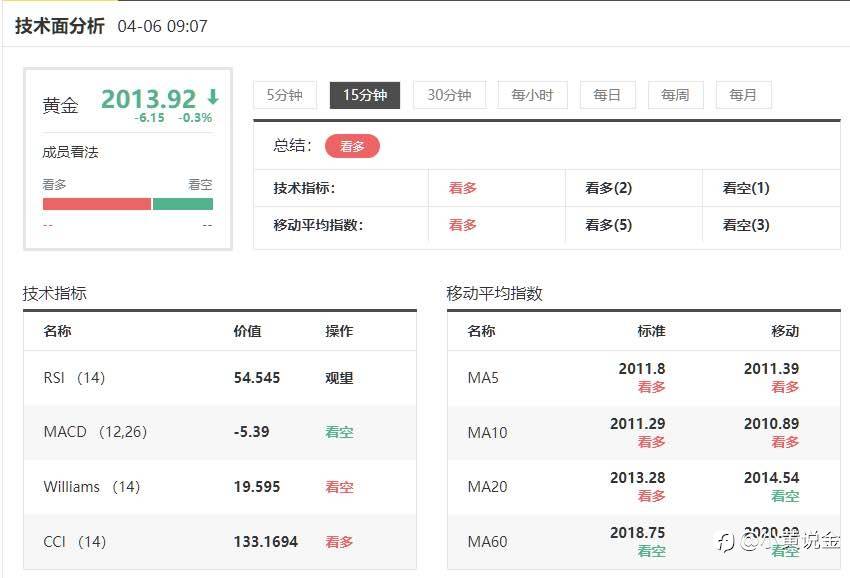This screenshot has width=850, height=578.
Task: Switch to the 5分钟 timeframe tab
Action: coord(284,95)
